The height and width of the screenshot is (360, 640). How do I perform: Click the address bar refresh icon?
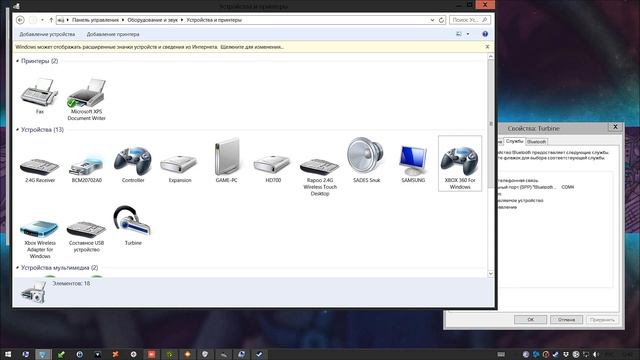441,20
